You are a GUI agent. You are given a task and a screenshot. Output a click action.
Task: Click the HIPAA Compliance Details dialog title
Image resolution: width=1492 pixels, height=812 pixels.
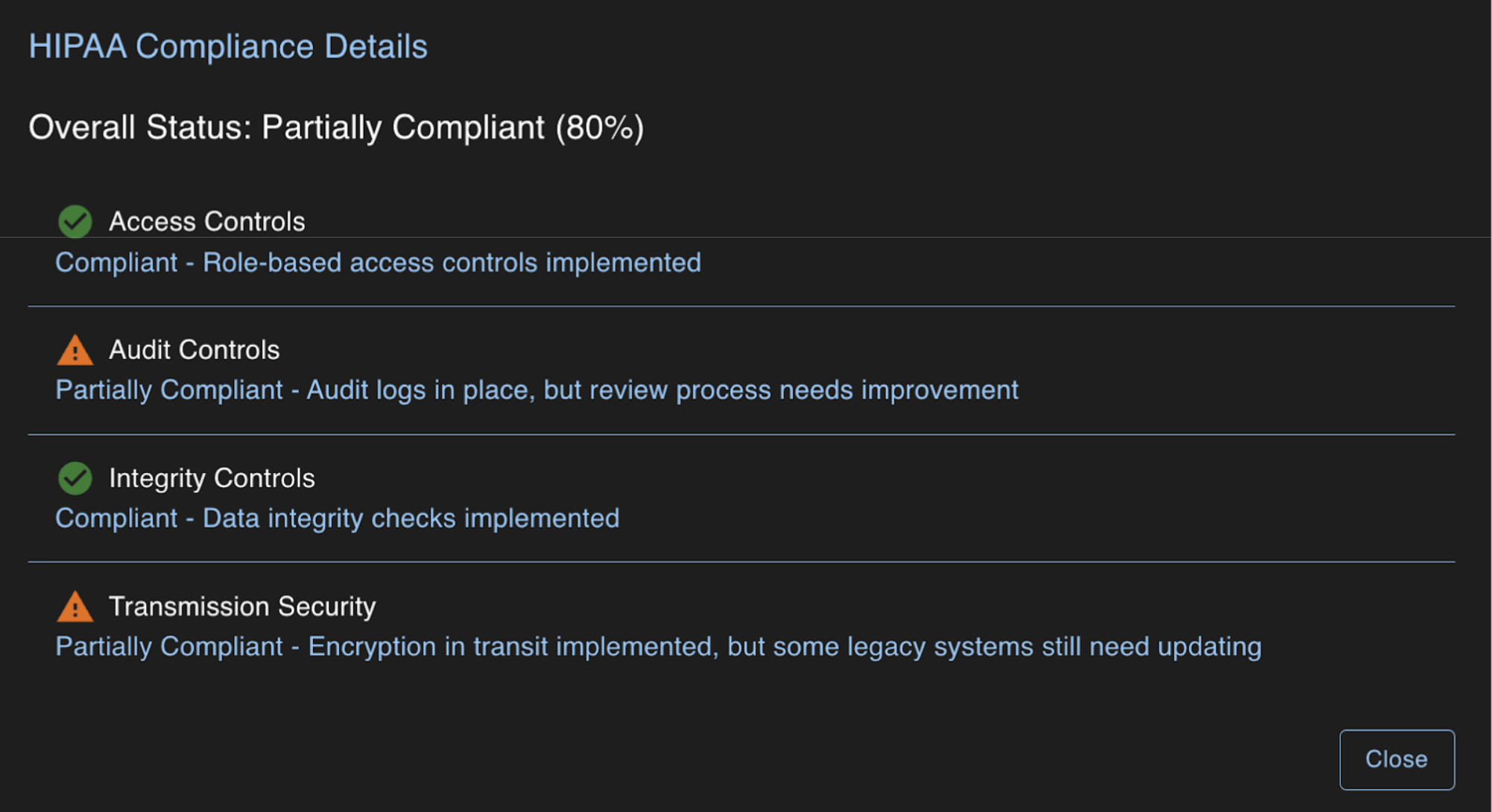click(228, 45)
